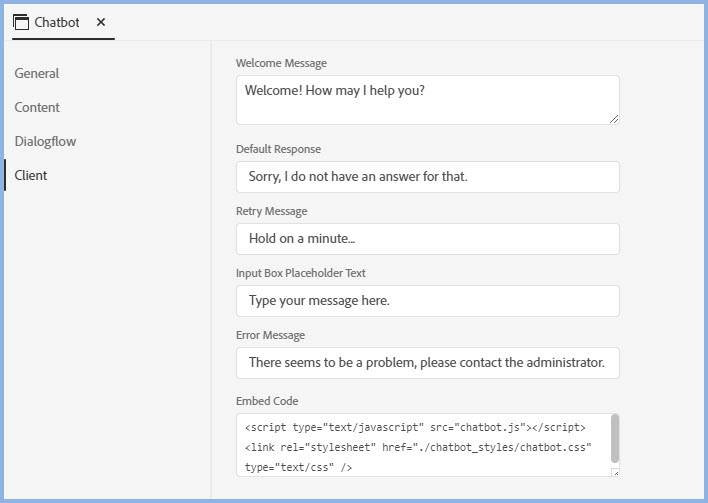
Task: Open the Dialogflow section
Action: pos(45,141)
